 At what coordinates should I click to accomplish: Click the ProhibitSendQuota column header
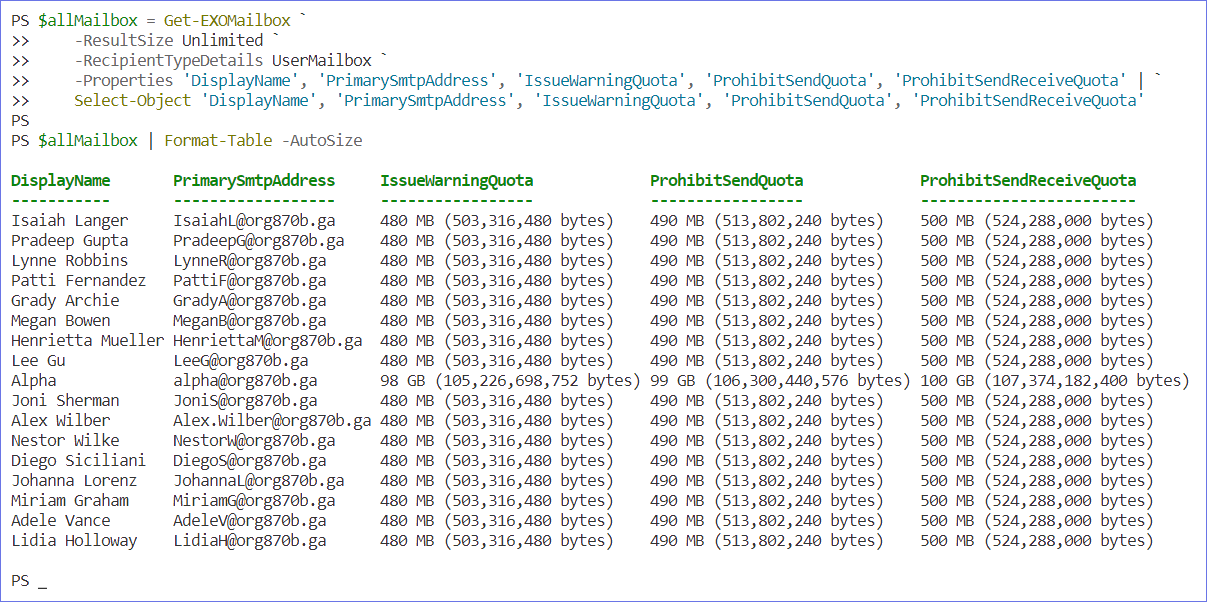(x=727, y=181)
